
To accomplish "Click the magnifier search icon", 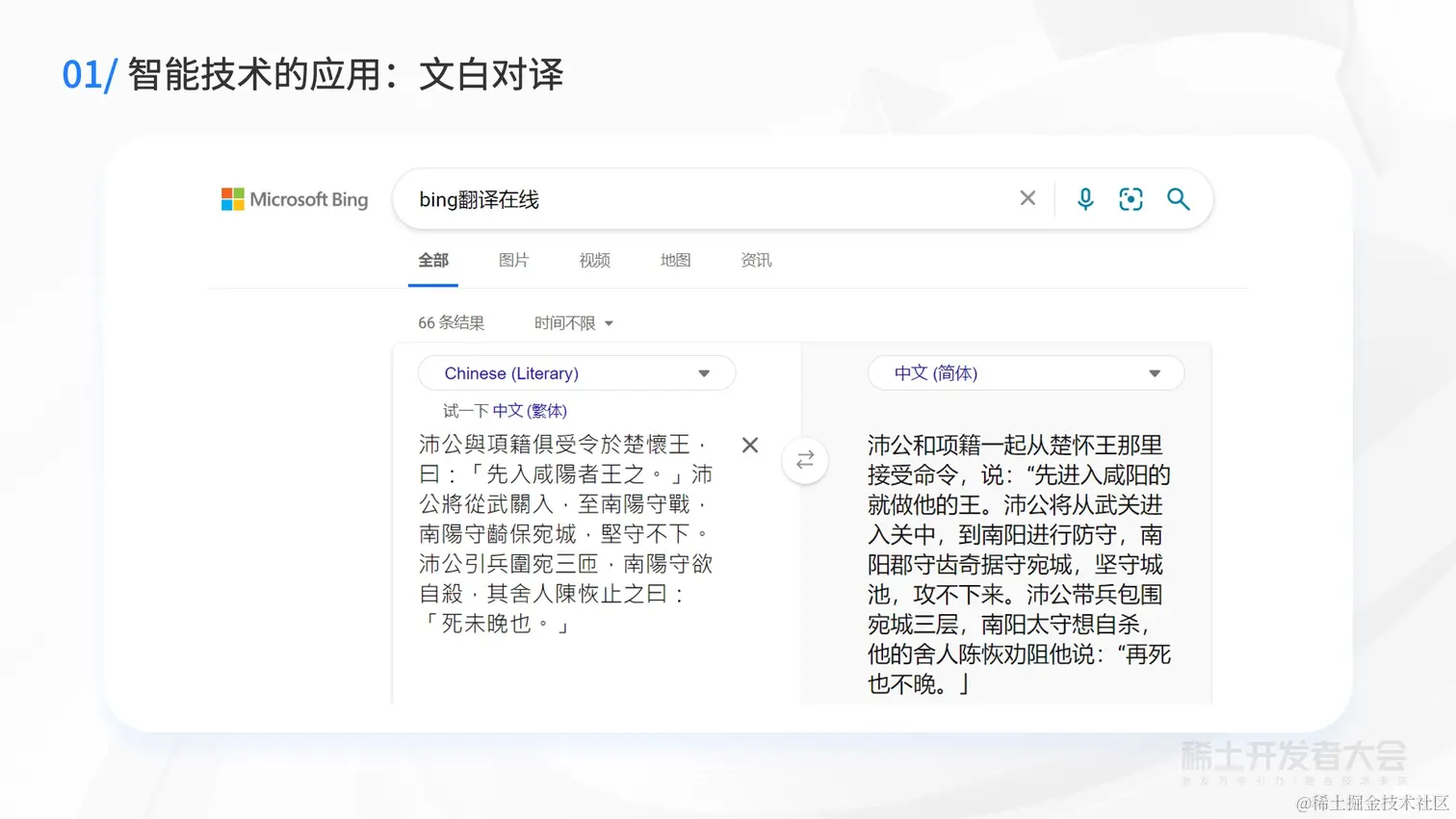I will point(1178,199).
